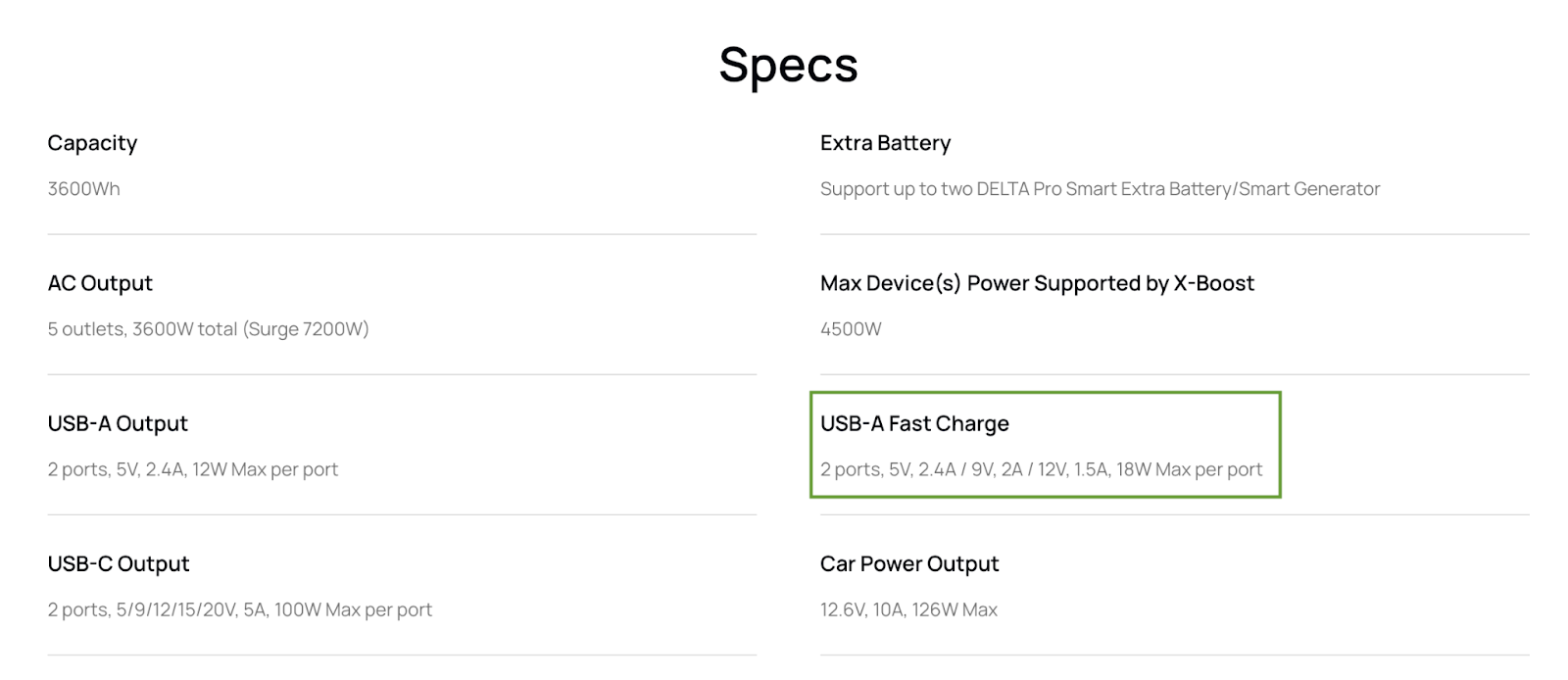
Task: Click the Specs page heading
Action: (788, 66)
